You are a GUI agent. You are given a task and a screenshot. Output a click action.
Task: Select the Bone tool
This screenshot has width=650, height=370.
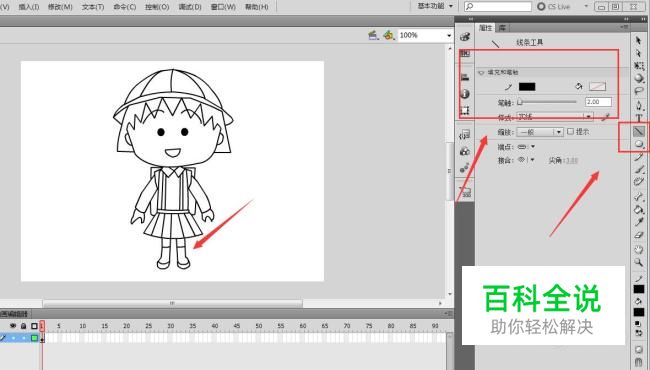638,197
